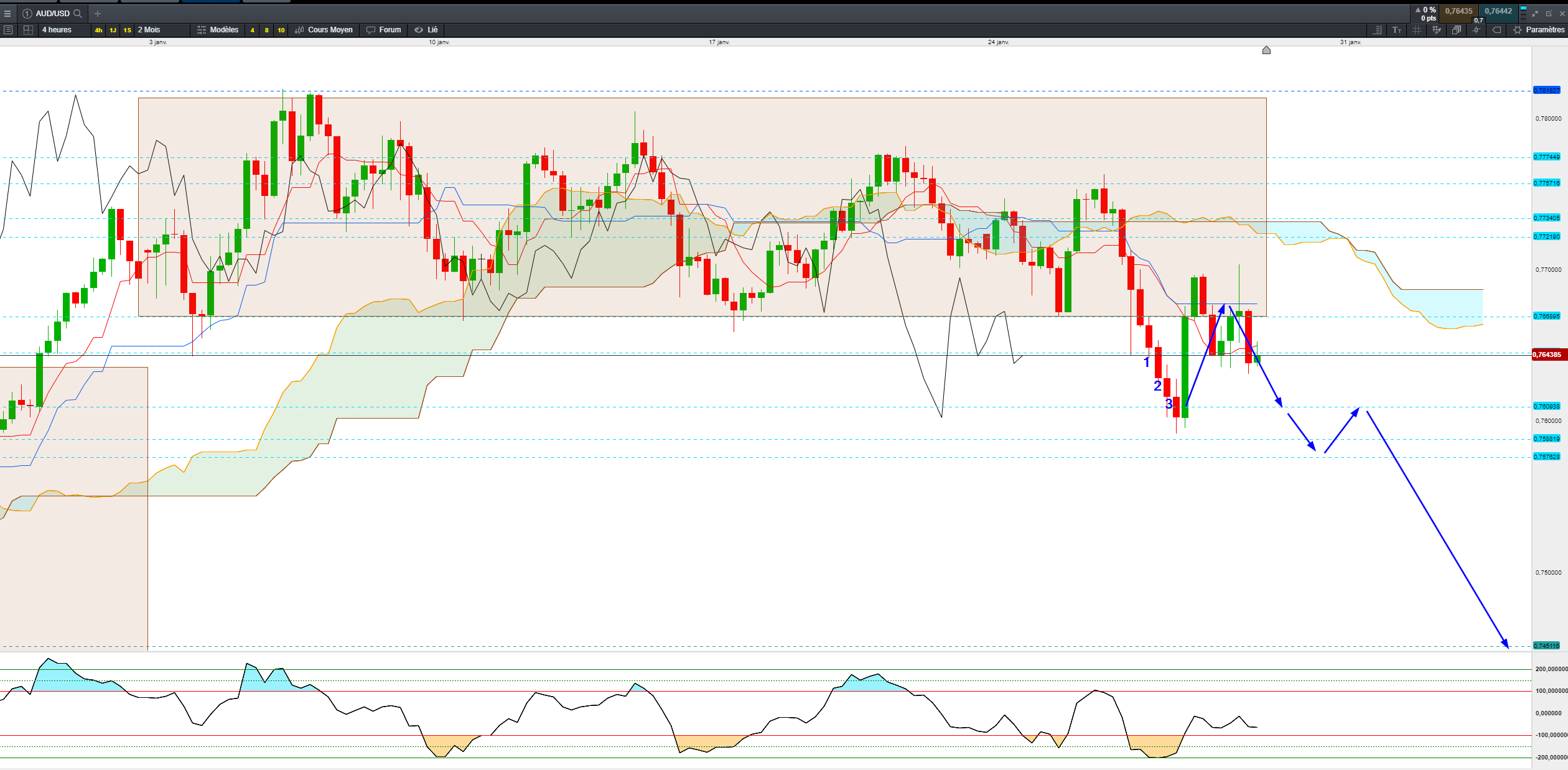The width and height of the screenshot is (1568, 770).
Task: Click the sell price 0,76435
Action: coord(1458,11)
